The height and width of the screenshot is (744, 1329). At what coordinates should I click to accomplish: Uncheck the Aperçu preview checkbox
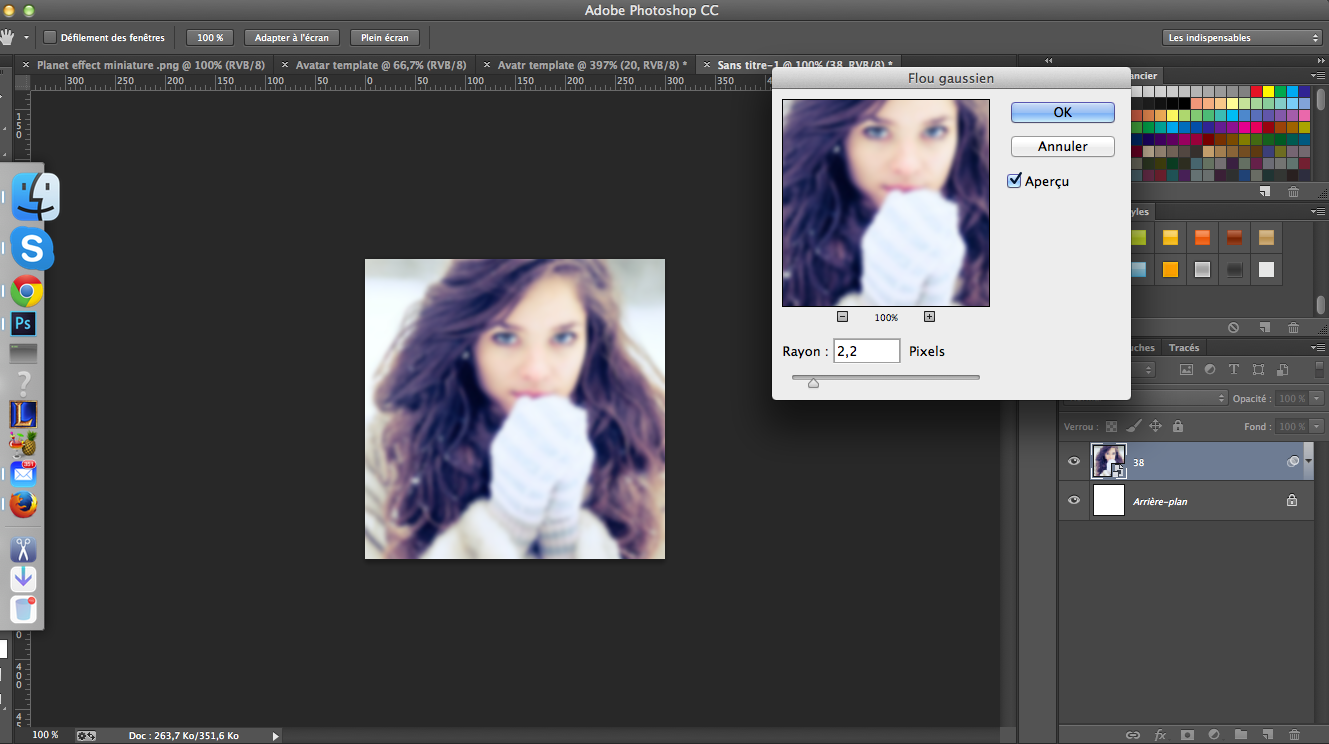[x=1014, y=181]
